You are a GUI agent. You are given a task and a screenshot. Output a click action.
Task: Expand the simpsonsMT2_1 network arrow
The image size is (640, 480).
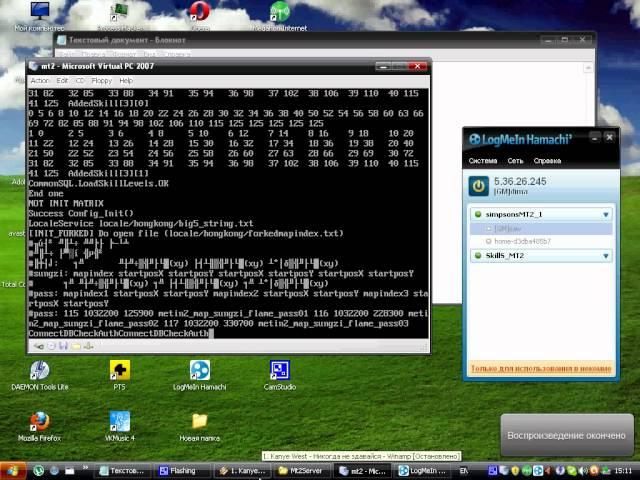click(606, 214)
